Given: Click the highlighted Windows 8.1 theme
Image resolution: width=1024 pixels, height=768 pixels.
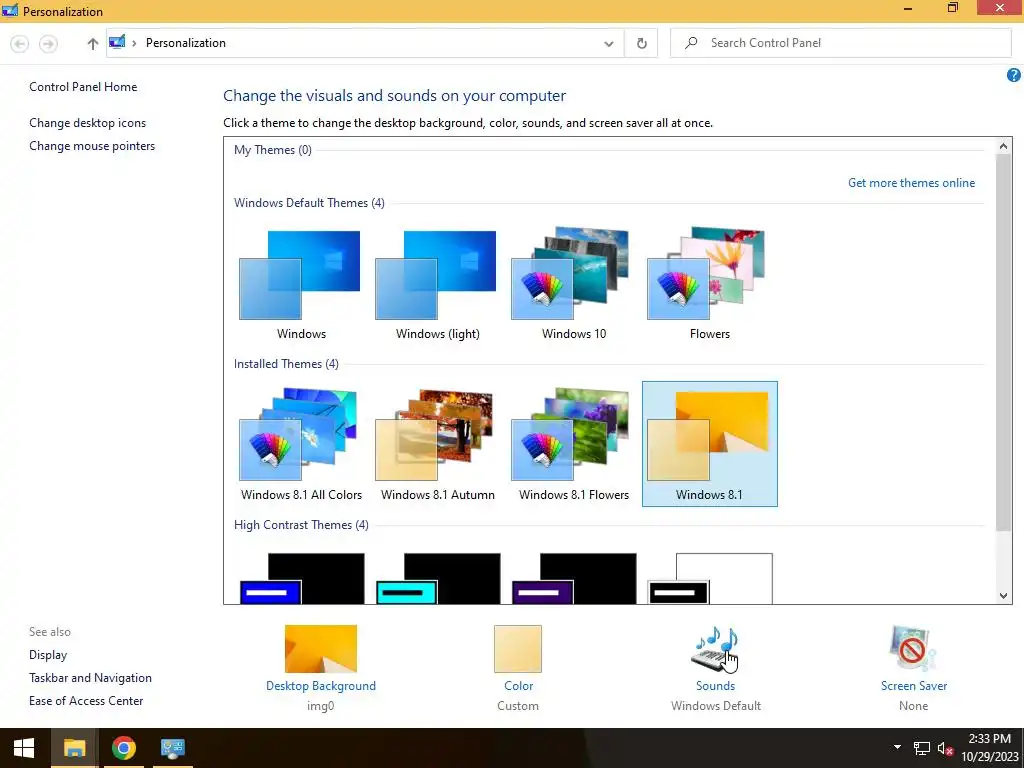Looking at the screenshot, I should click(709, 445).
